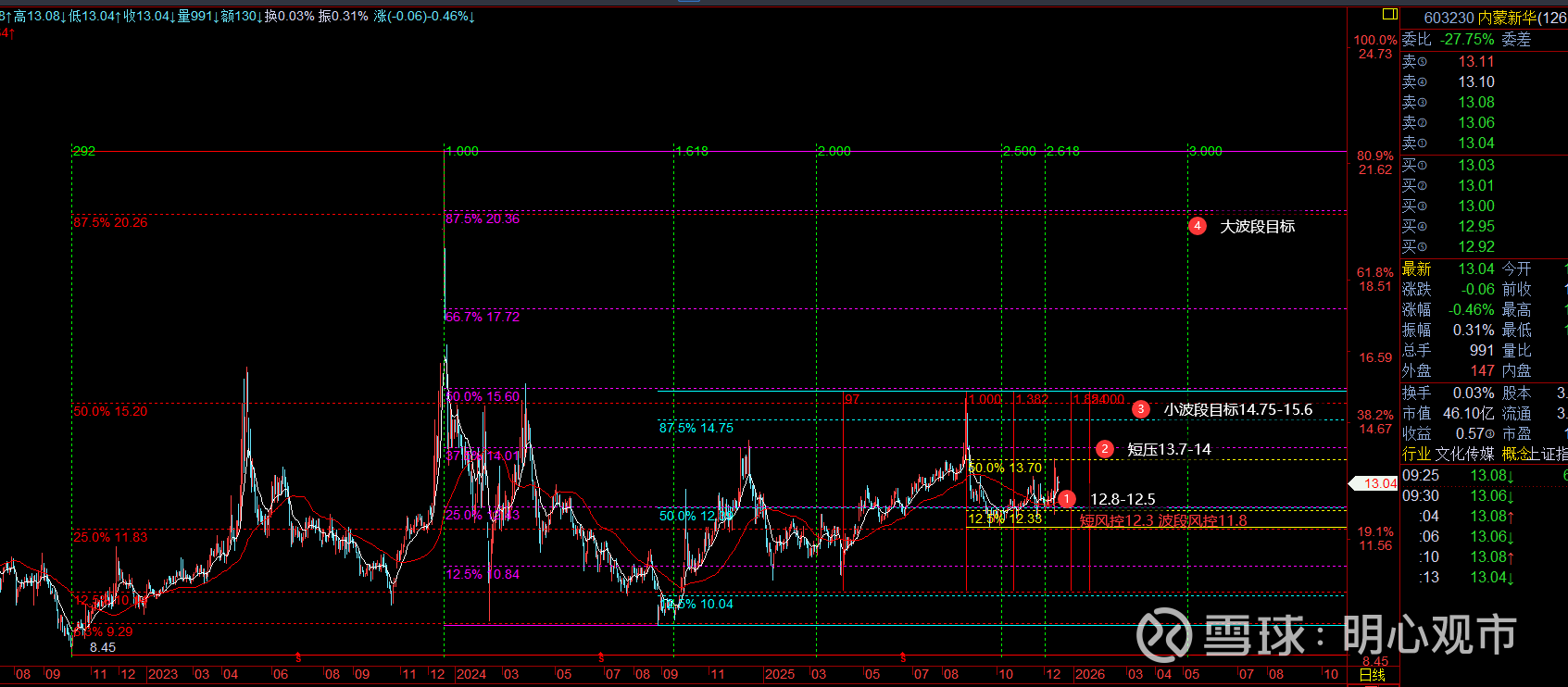Click the 2024 year label on time axis
The width and height of the screenshot is (1568, 687).
pyautogui.click(x=471, y=674)
